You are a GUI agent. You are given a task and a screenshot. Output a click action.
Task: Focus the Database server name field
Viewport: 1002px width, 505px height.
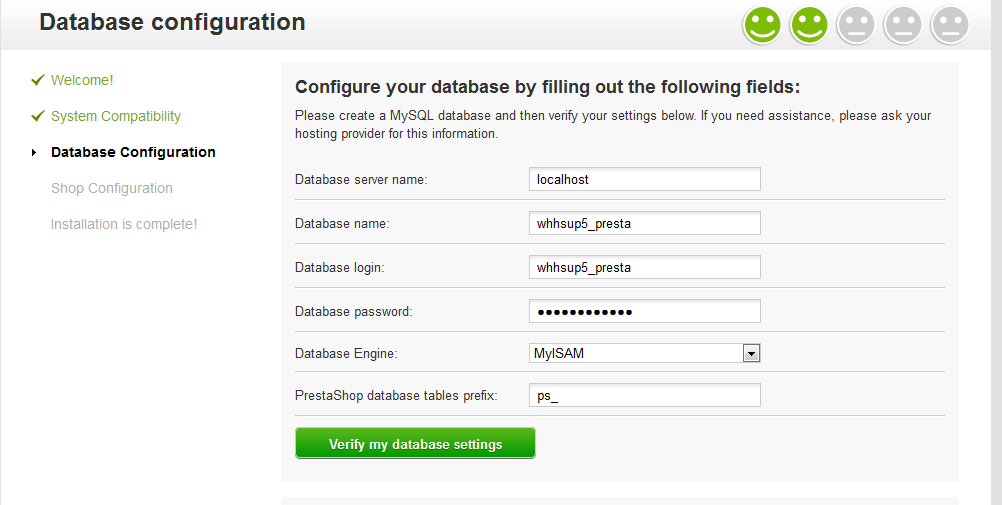(x=644, y=179)
